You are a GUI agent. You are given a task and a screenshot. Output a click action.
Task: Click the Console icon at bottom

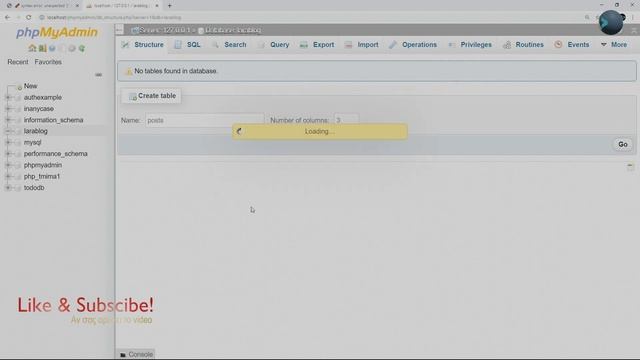pyautogui.click(x=123, y=355)
